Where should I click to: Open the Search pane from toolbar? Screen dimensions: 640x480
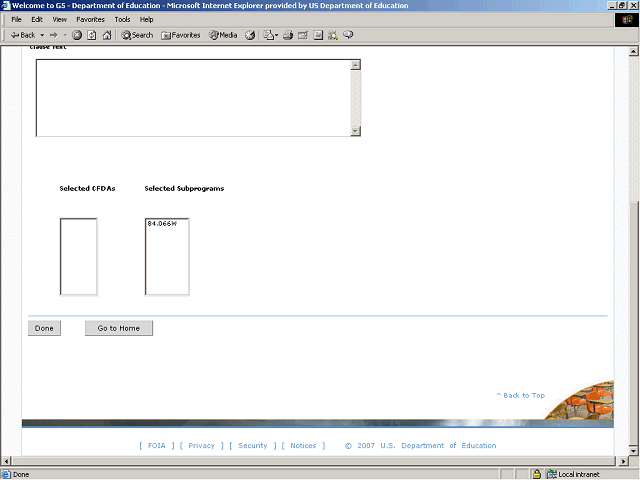[137, 35]
